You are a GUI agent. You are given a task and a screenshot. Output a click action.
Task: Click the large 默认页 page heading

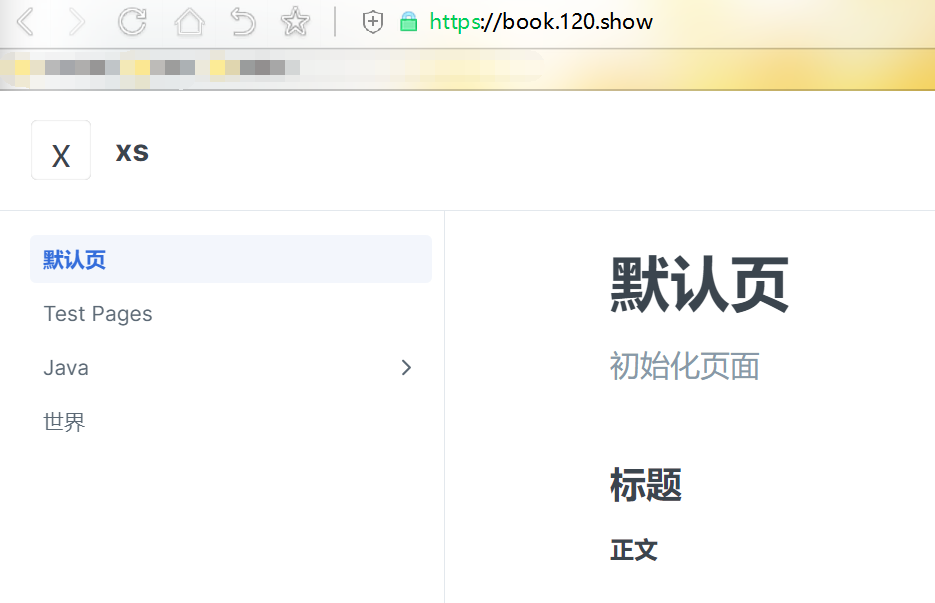[x=699, y=285]
